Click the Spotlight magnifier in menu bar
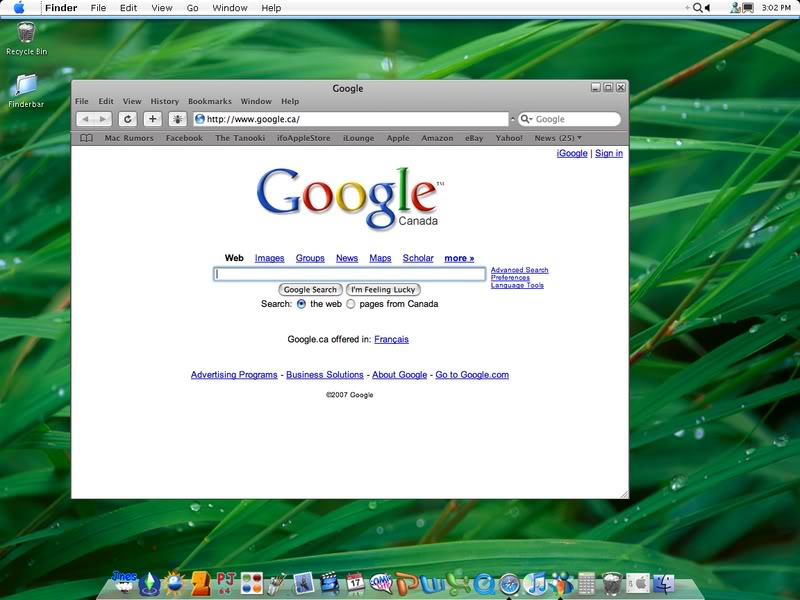800x600 pixels. (x=697, y=8)
